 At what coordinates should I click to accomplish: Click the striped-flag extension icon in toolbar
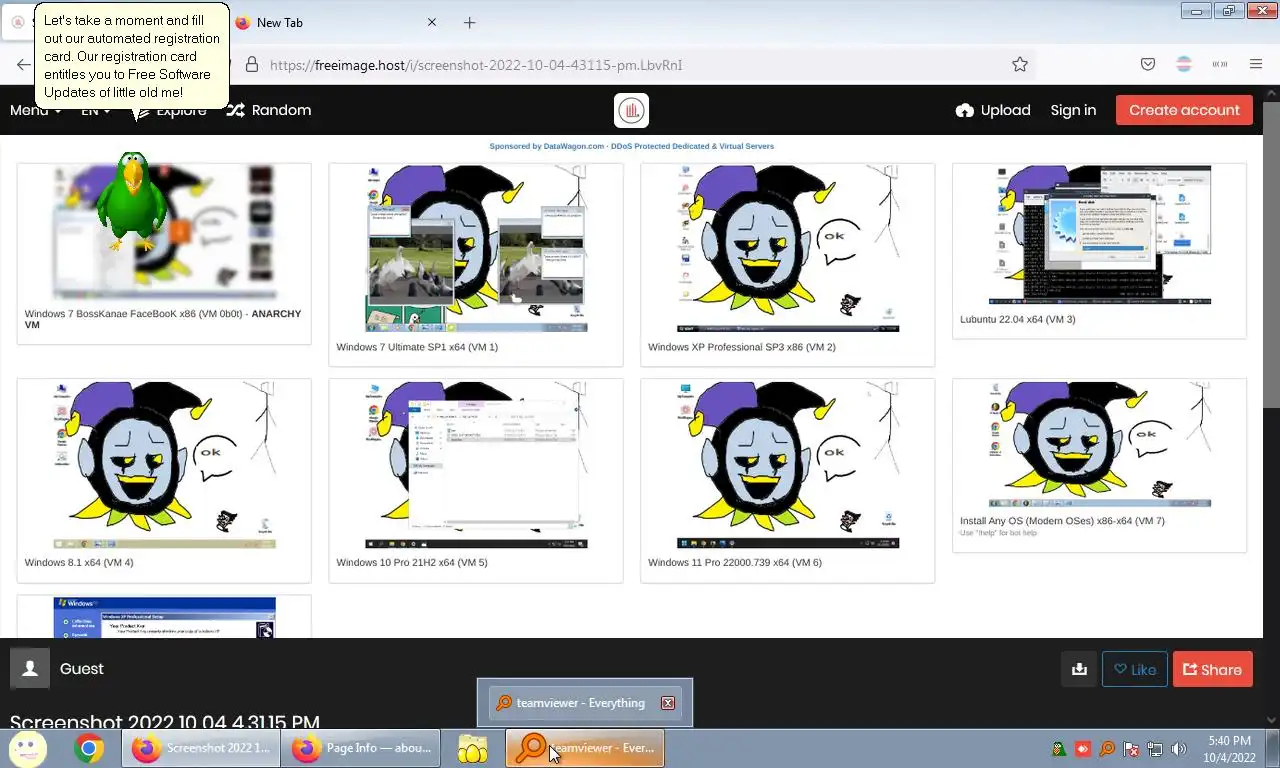tap(1184, 64)
